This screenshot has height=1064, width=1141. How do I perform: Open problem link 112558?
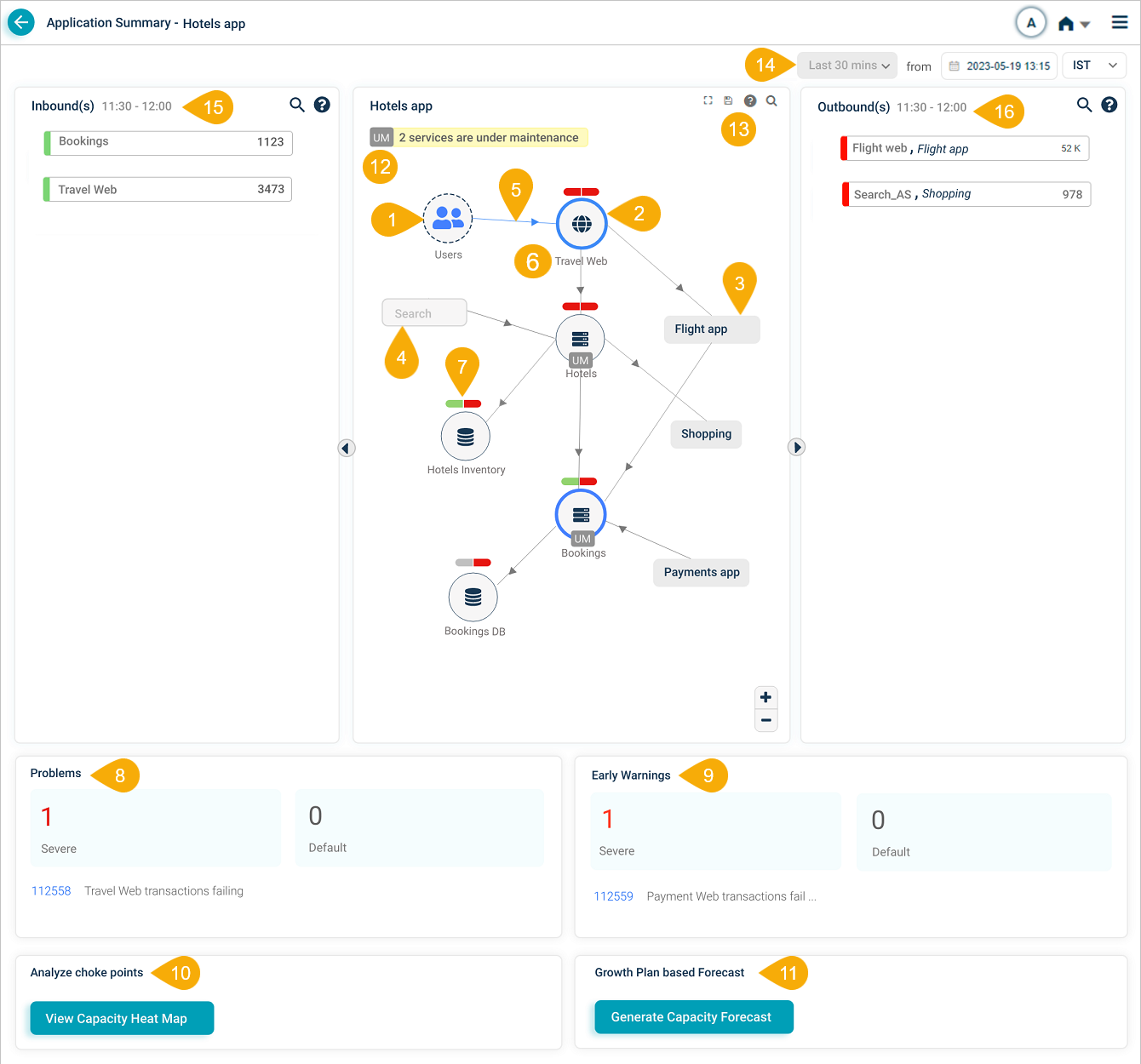51,891
